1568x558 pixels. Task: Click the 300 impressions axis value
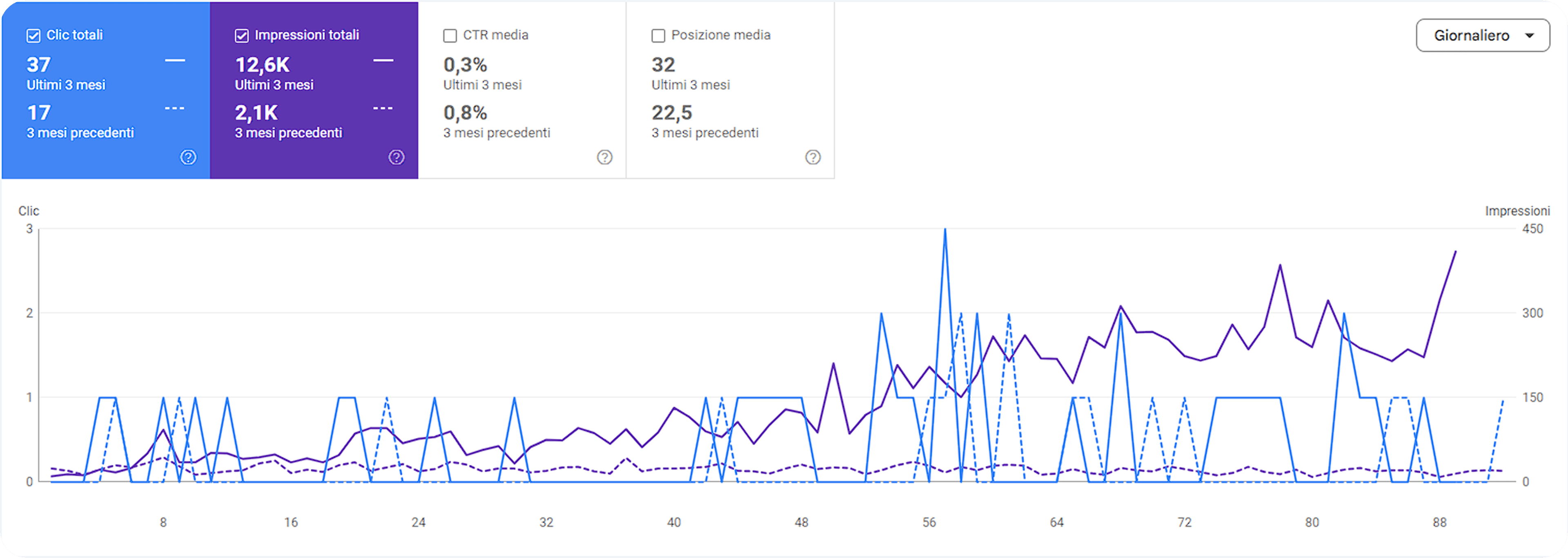(x=1532, y=313)
